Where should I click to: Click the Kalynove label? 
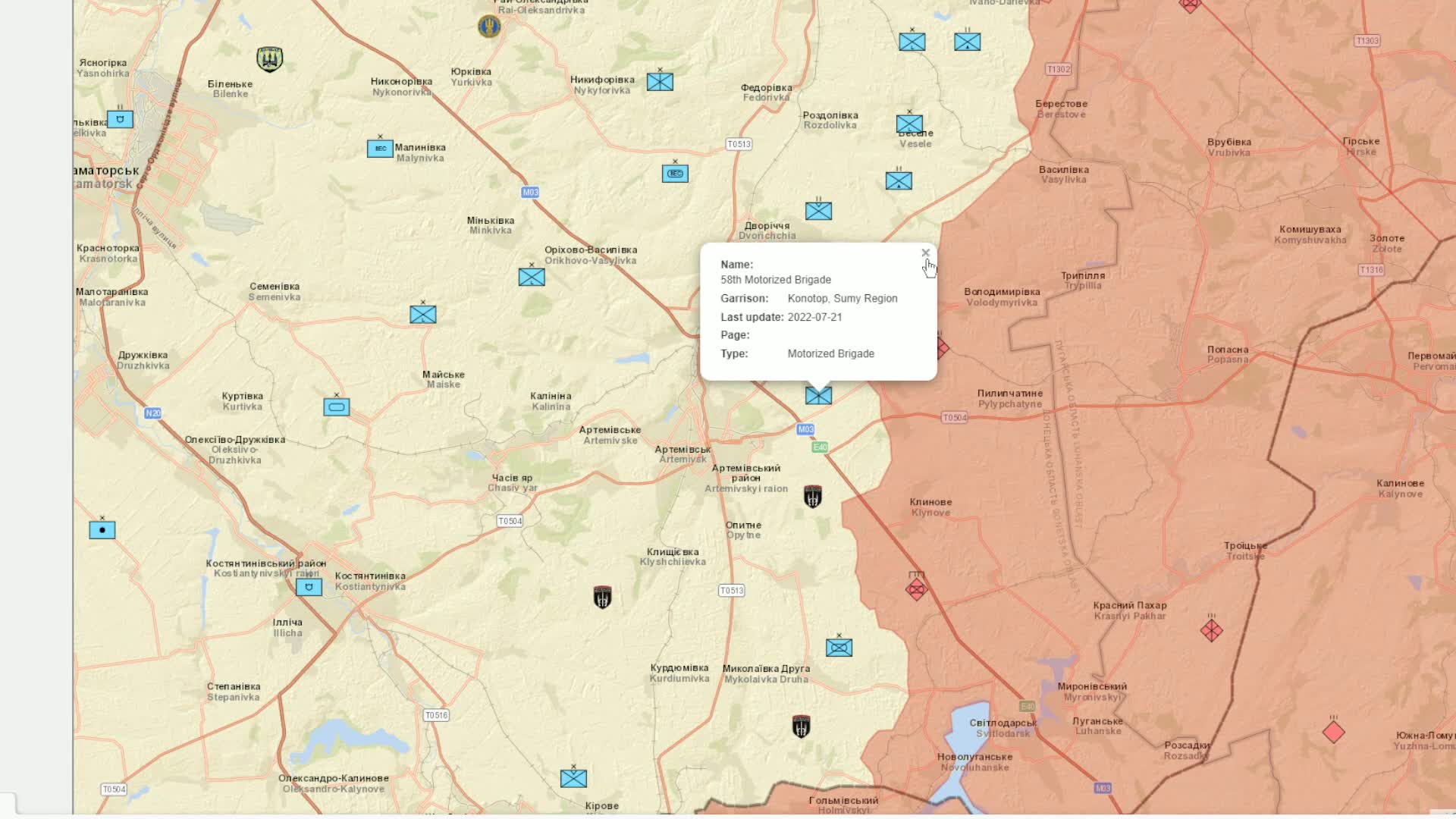coord(1400,488)
